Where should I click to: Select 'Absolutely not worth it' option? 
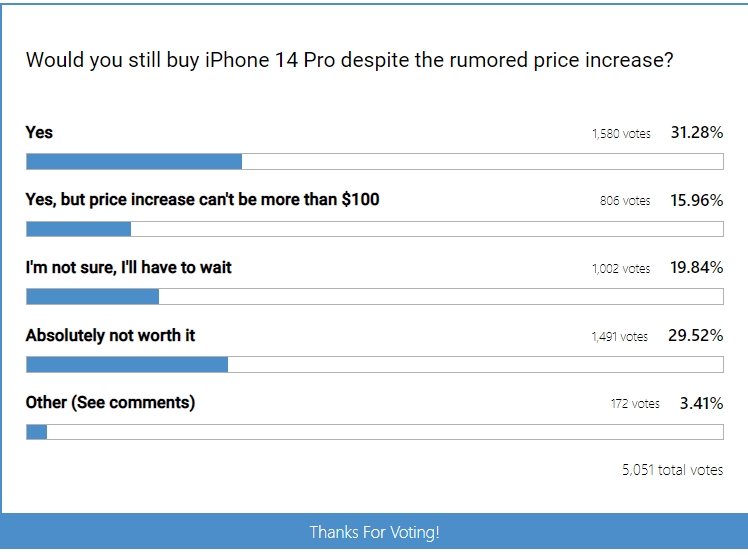pos(110,335)
